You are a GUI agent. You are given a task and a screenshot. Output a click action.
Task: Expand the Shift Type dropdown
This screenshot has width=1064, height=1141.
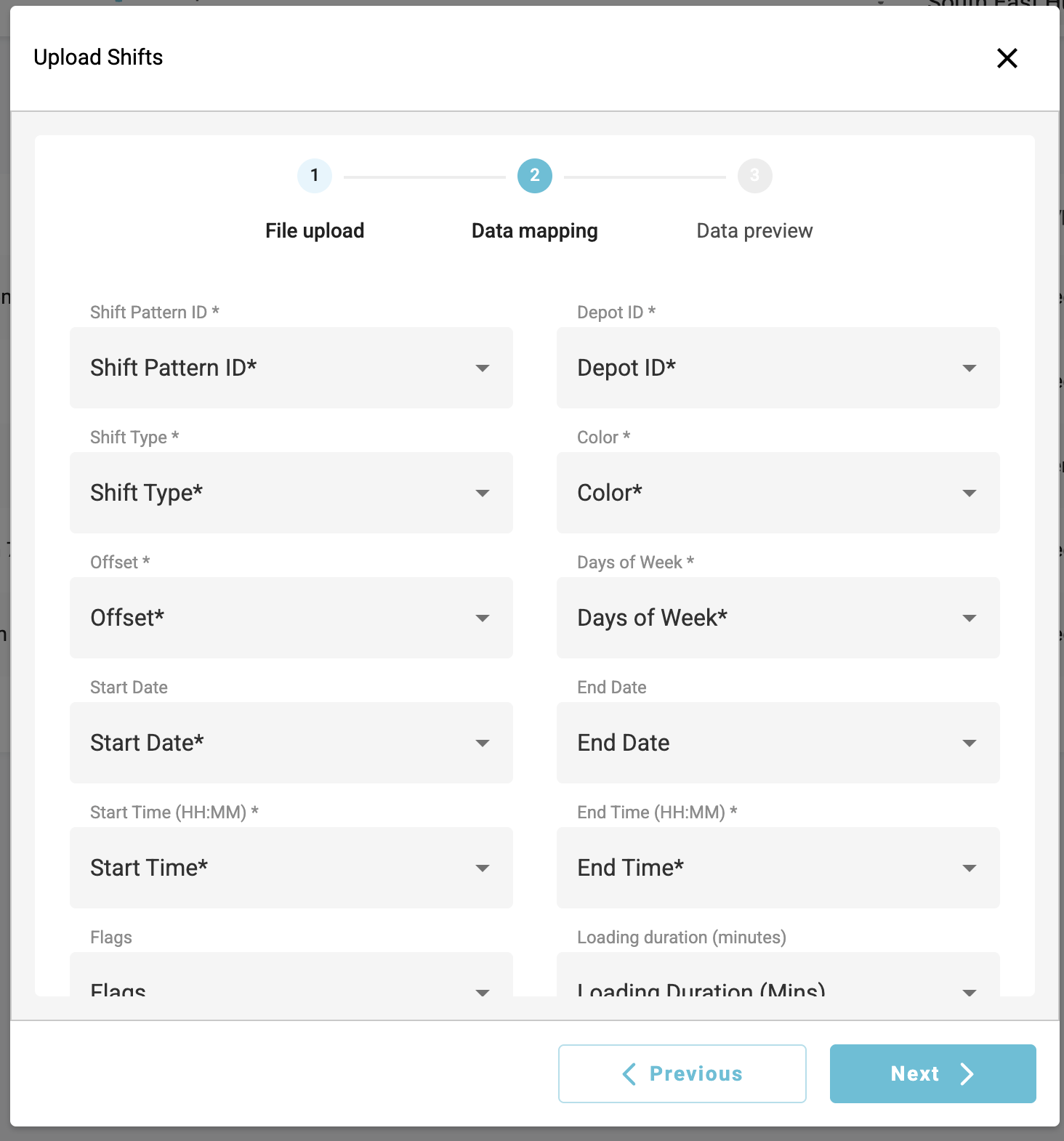291,493
